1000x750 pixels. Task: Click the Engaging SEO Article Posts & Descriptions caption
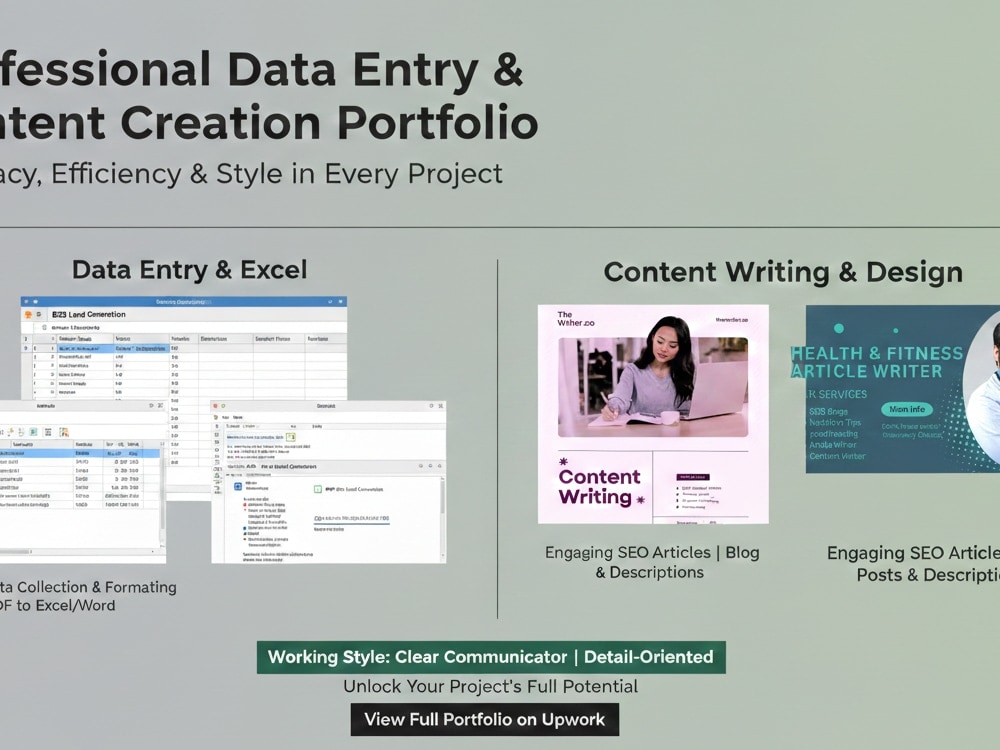(913, 564)
